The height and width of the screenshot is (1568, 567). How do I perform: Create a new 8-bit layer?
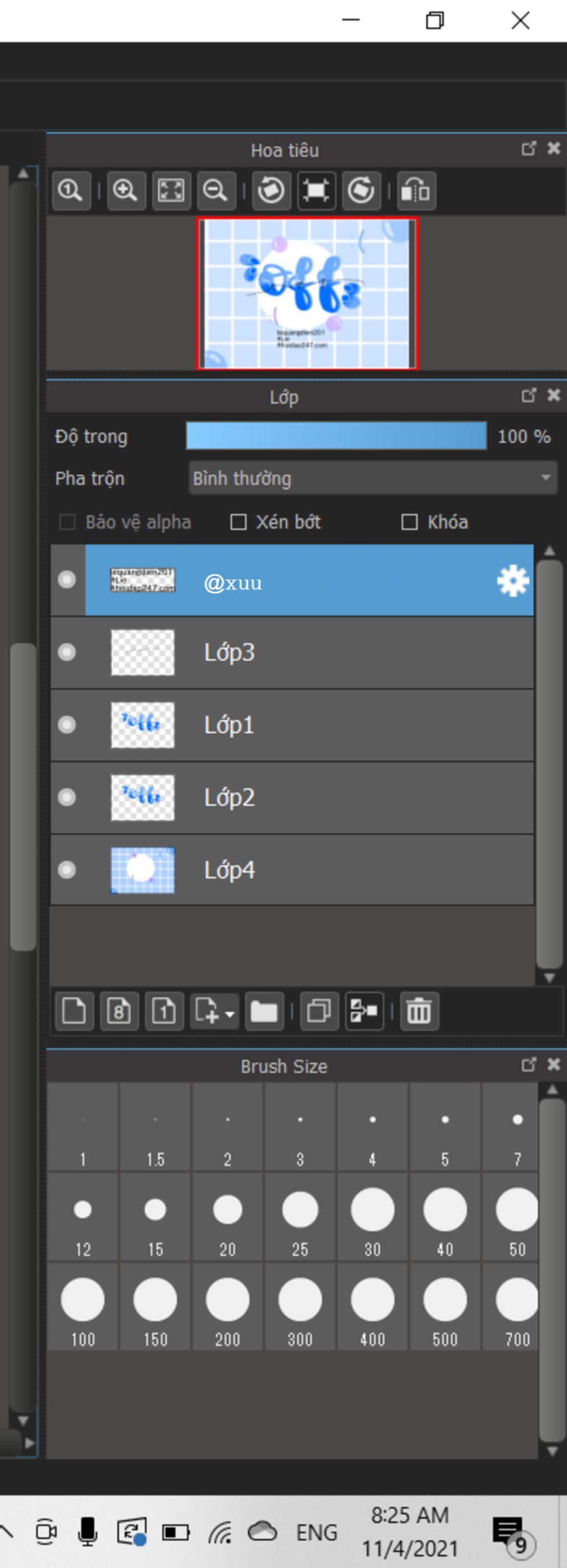pos(119,1011)
